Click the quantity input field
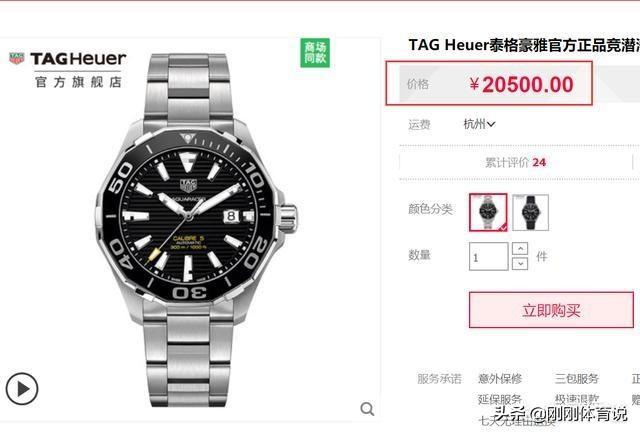 pos(489,256)
